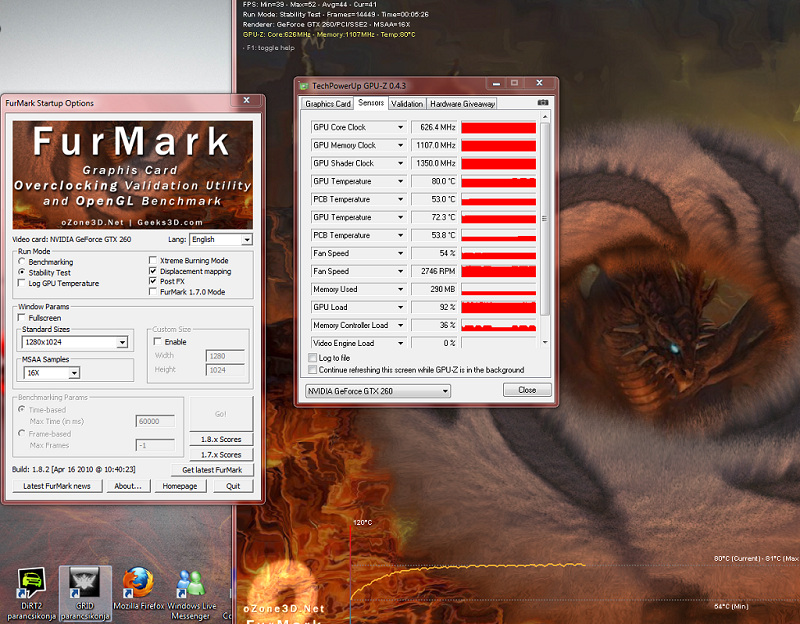Toggle Displacement mapping checkbox
The image size is (800, 624).
tap(153, 271)
